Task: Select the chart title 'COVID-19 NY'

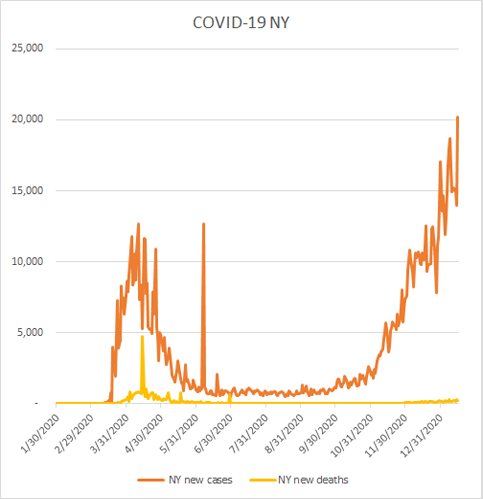Action: (241, 23)
